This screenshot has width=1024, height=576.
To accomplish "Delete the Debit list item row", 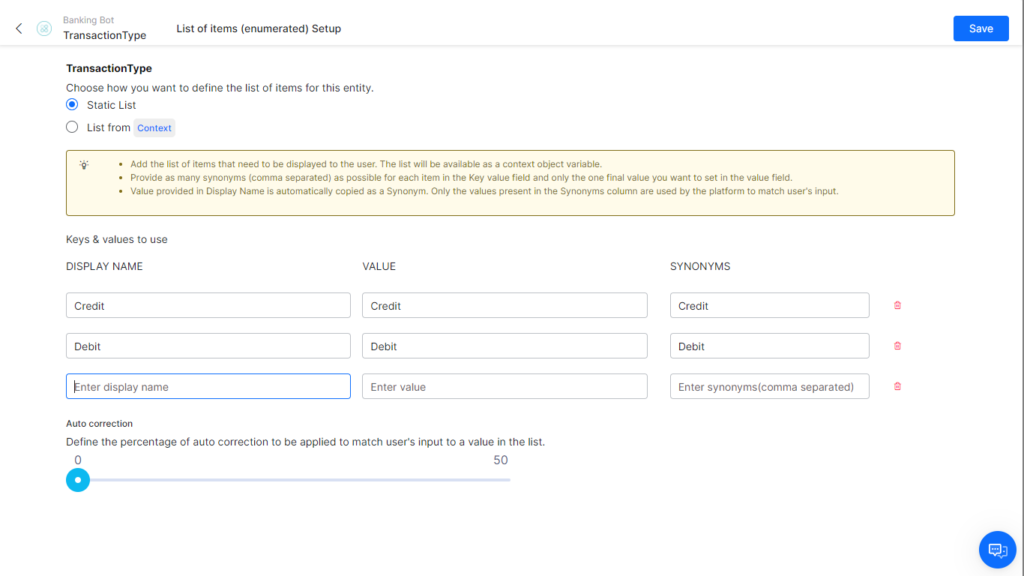I will [x=897, y=345].
